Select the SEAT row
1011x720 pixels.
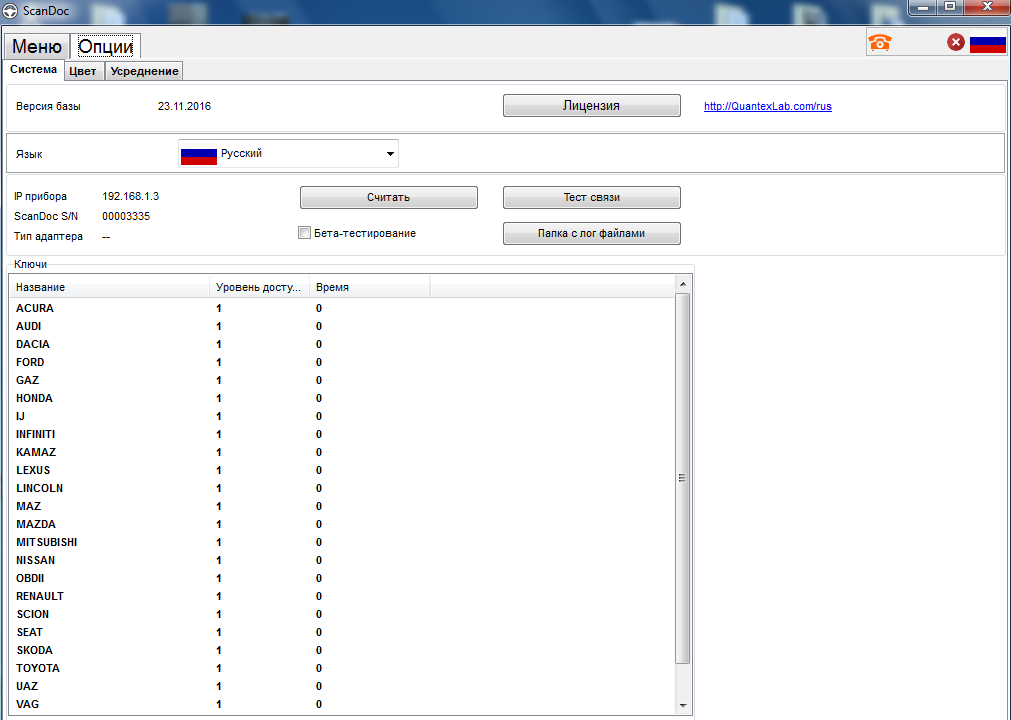point(342,632)
